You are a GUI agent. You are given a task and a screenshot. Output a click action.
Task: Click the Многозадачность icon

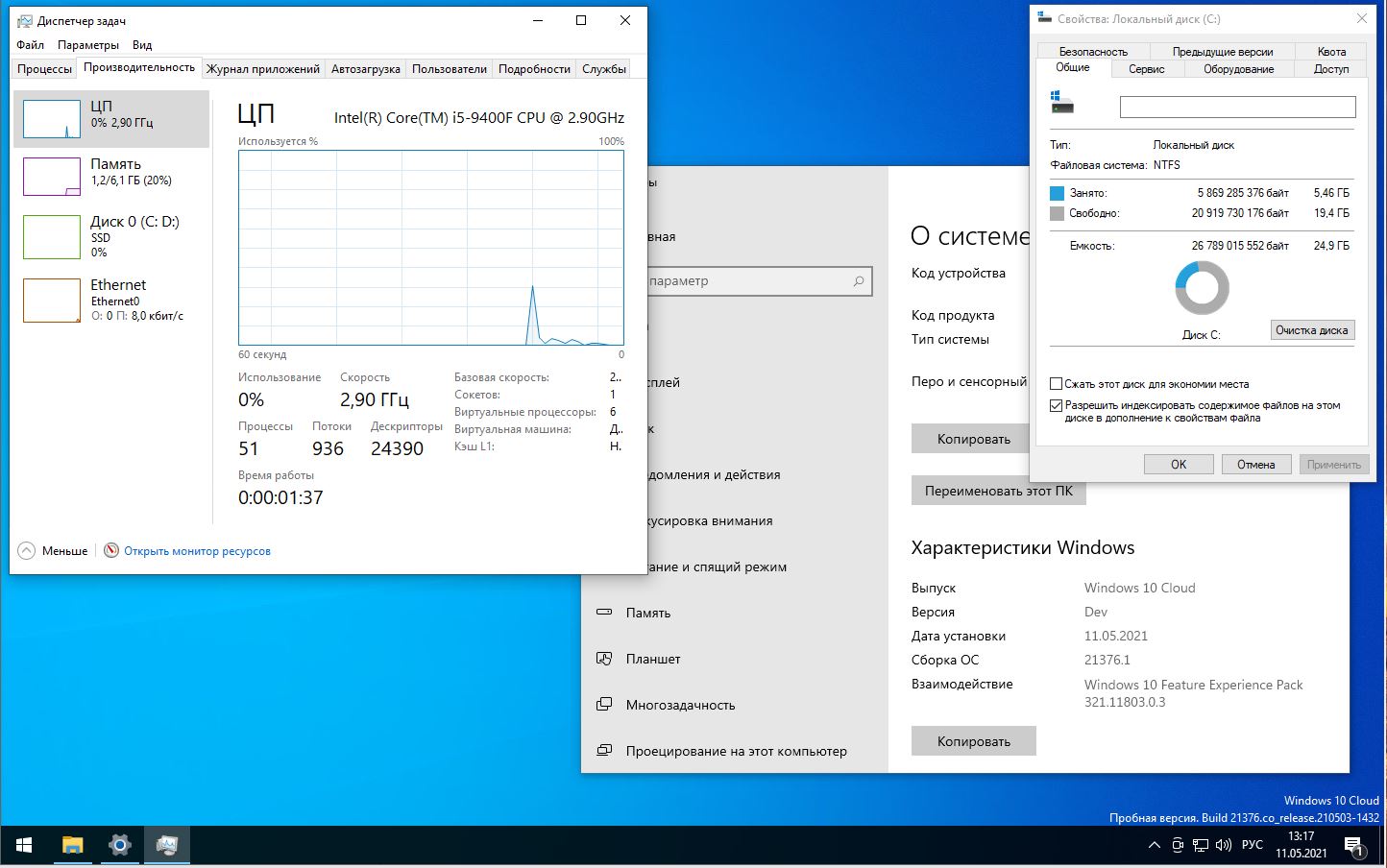tap(604, 704)
